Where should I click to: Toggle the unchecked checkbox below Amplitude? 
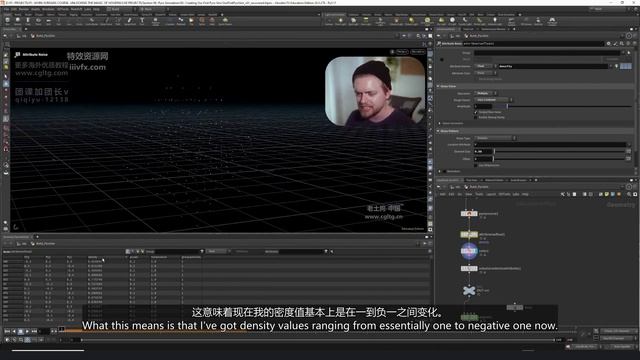[x=476, y=117]
